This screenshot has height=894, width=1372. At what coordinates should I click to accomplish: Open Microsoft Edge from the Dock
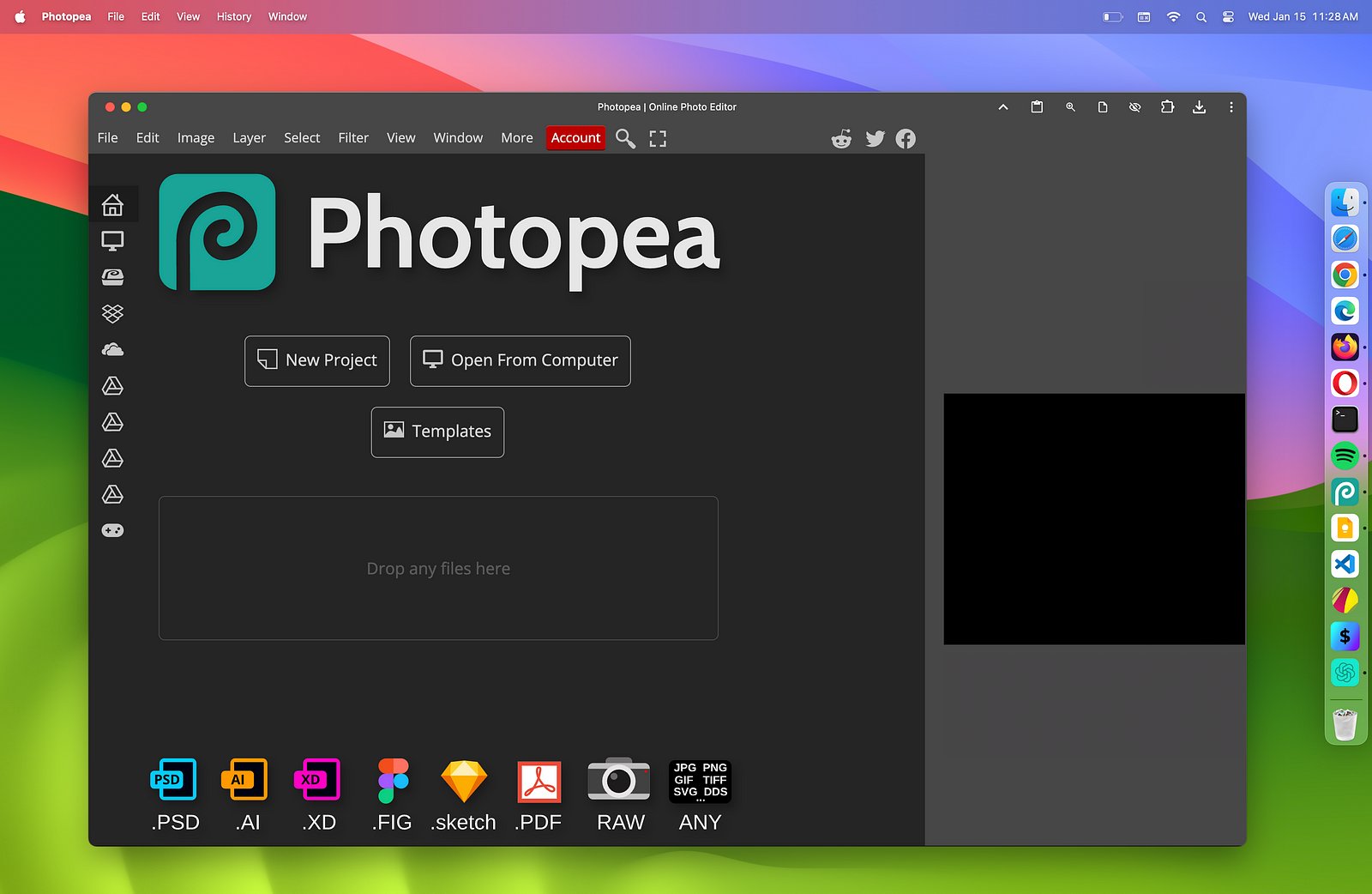1345,311
